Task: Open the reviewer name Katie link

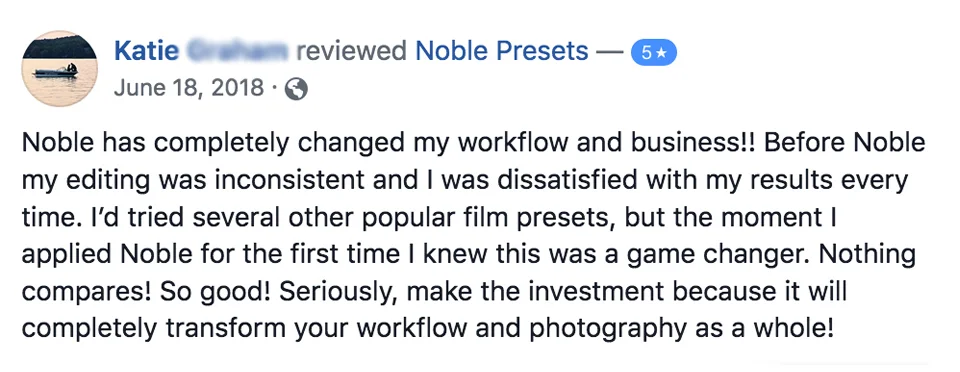Action: 147,52
